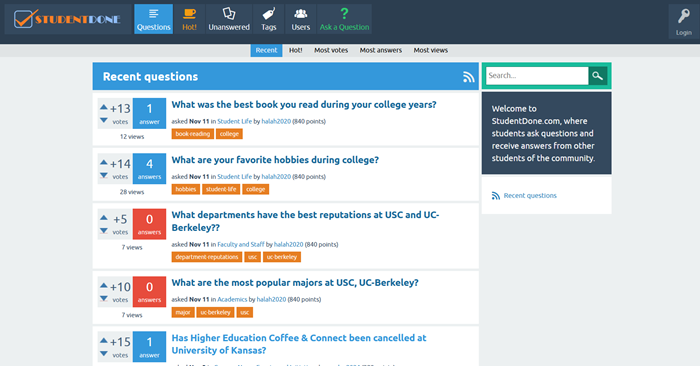Screen dimensions: 700x366
Task: Upvote the Coffee & Connect question
Action: 104,341
